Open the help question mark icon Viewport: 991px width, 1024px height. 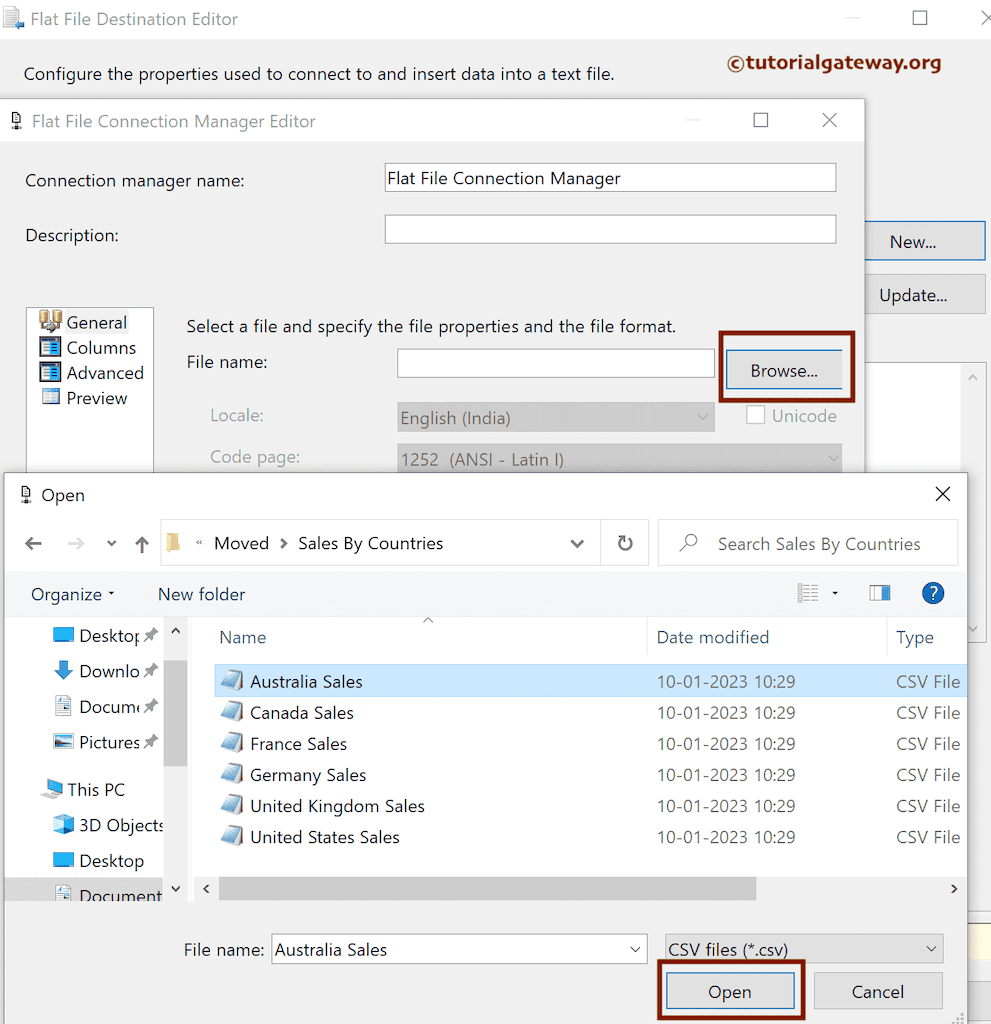pyautogui.click(x=932, y=593)
